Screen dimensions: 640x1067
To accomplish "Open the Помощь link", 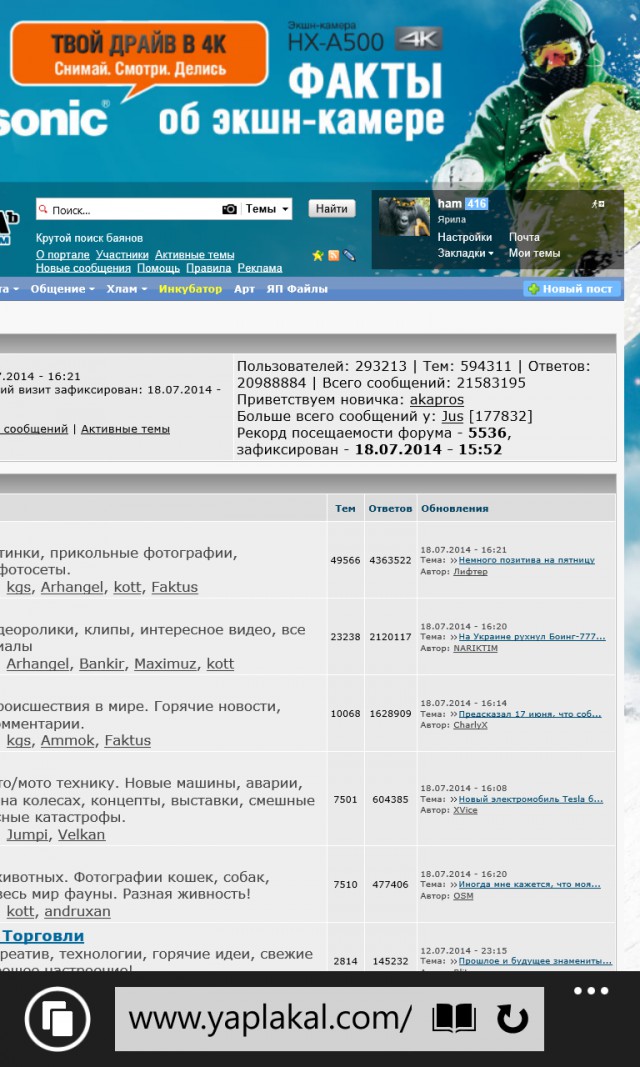I will (158, 268).
